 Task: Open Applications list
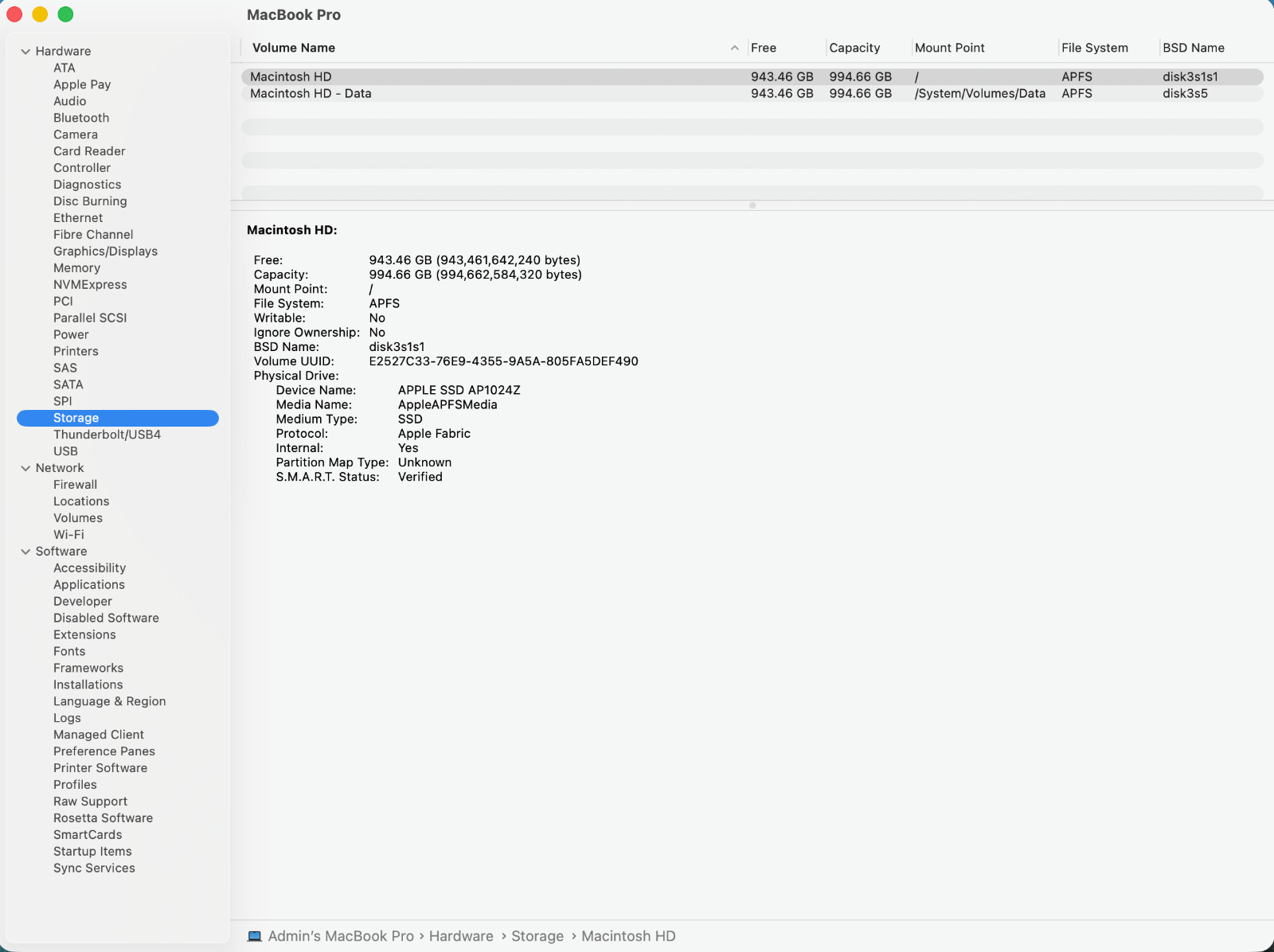89,586
